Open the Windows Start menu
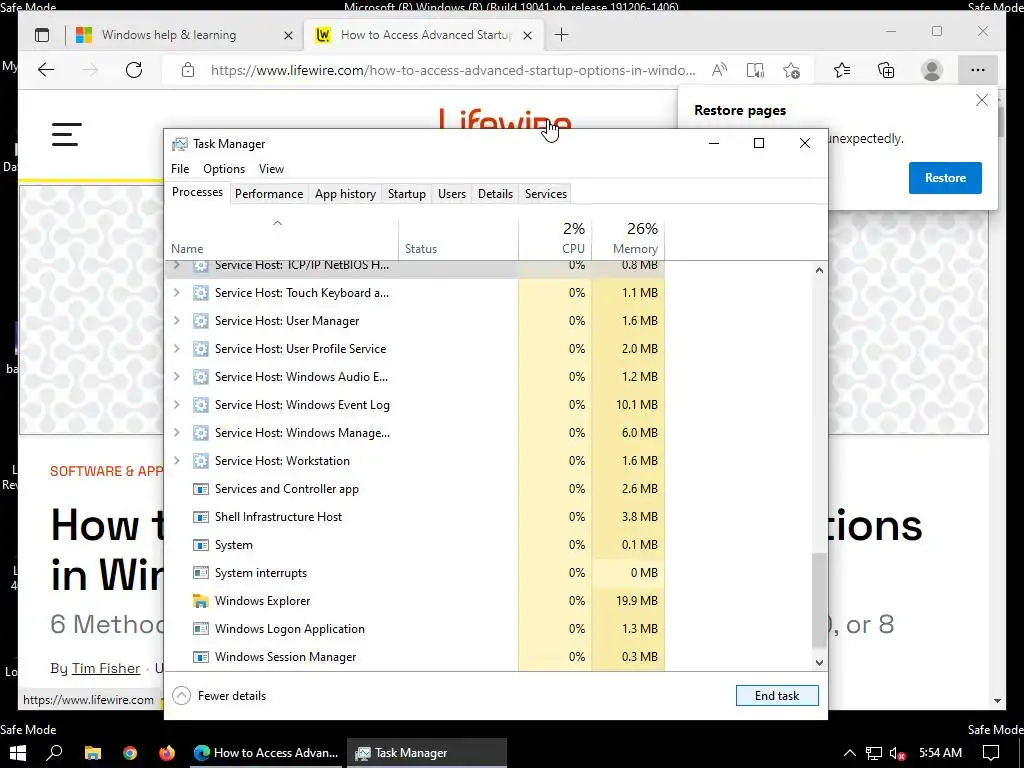Image resolution: width=1024 pixels, height=768 pixels. 18,753
